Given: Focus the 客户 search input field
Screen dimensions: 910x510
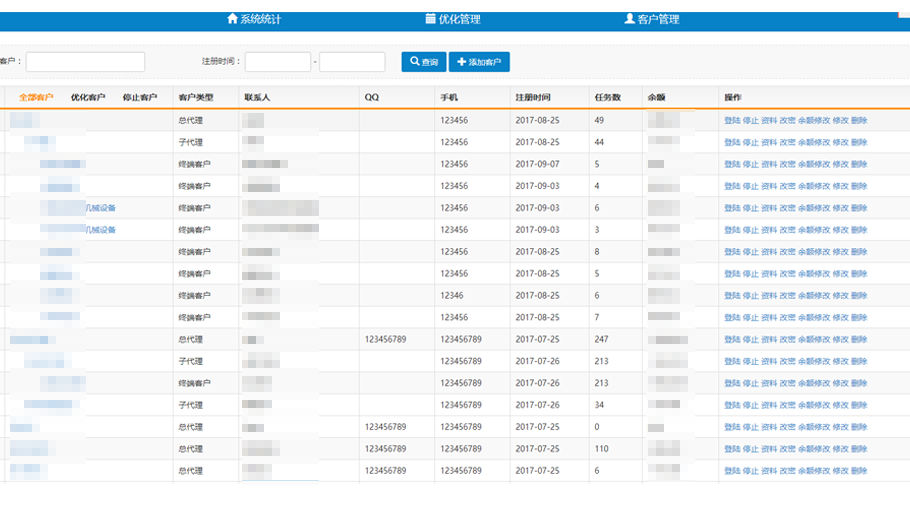Looking at the screenshot, I should click(x=85, y=62).
